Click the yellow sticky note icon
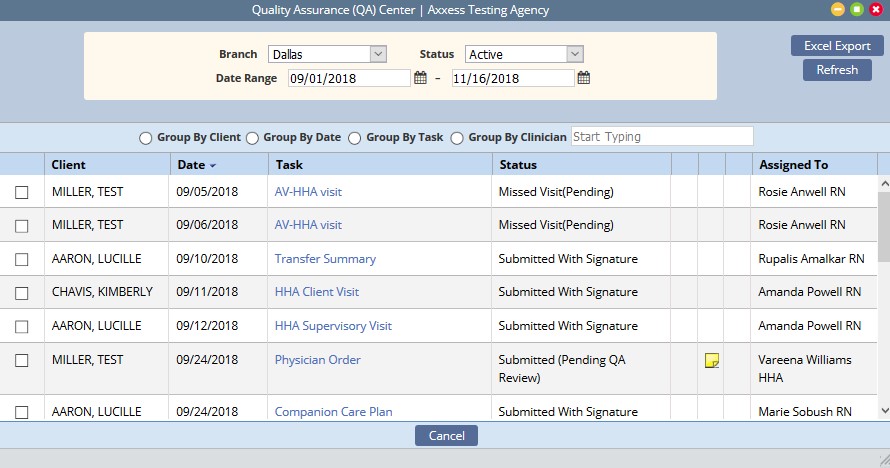Screen dimensions: 890x468 (712, 360)
